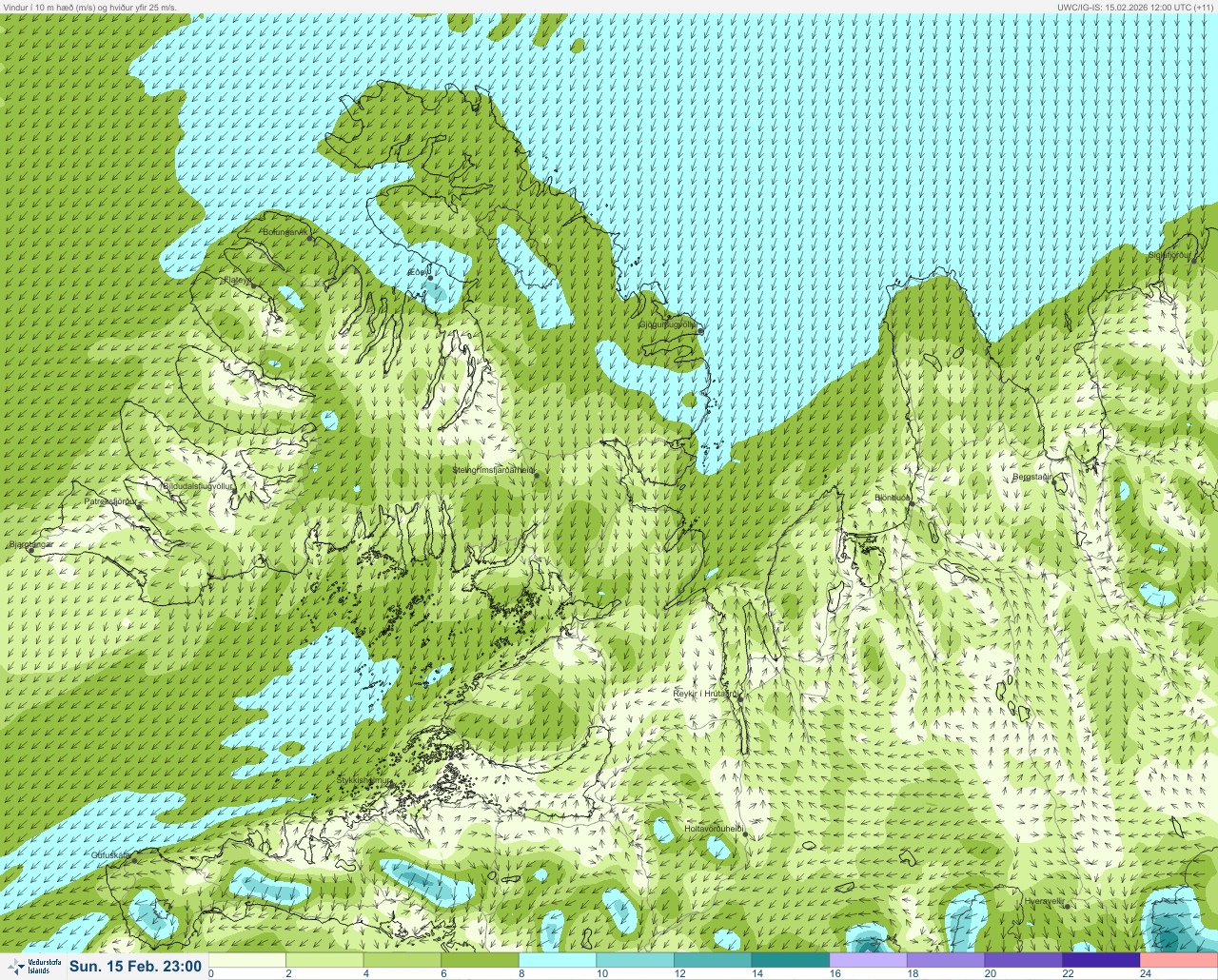Click the Flateyri station label
The image size is (1218, 980).
point(238,280)
